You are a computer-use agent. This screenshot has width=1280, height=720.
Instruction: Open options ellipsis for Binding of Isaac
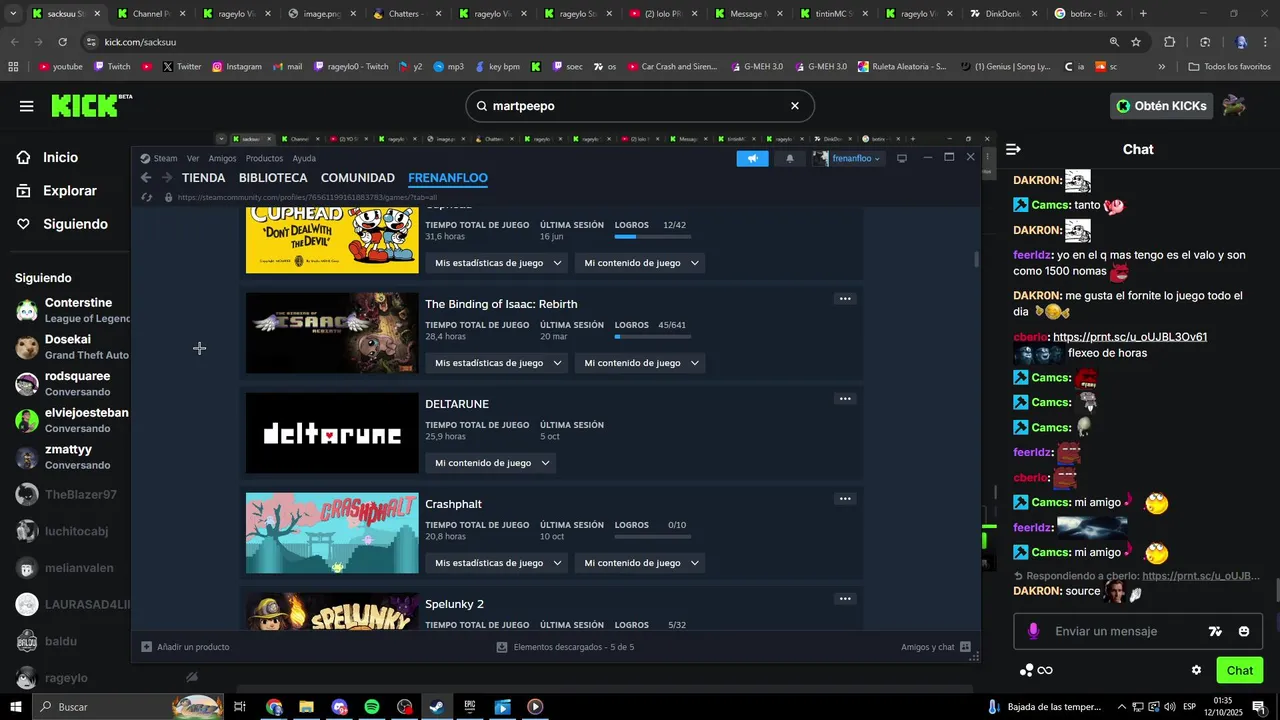[845, 299]
